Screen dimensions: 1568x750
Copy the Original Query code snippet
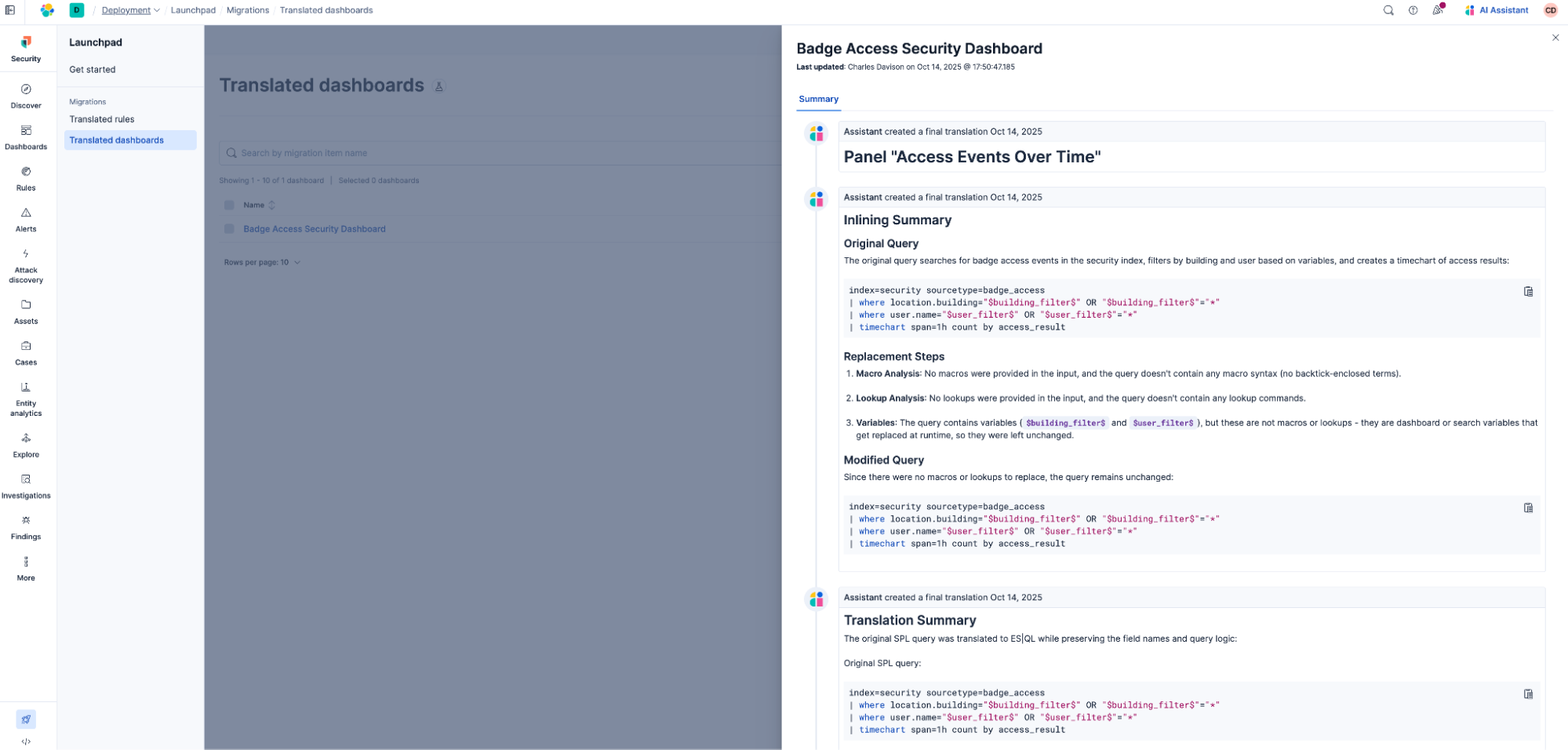pyautogui.click(x=1528, y=291)
